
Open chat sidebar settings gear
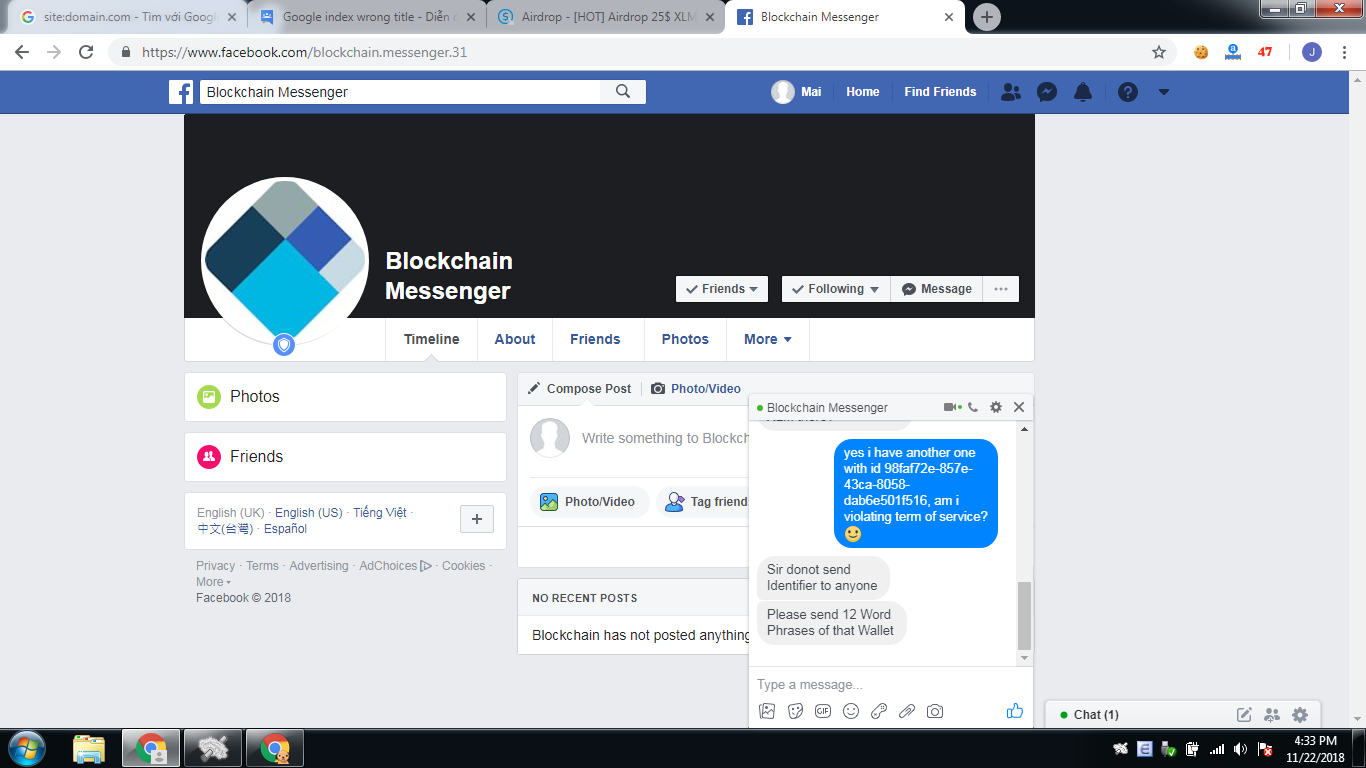[x=1300, y=715]
